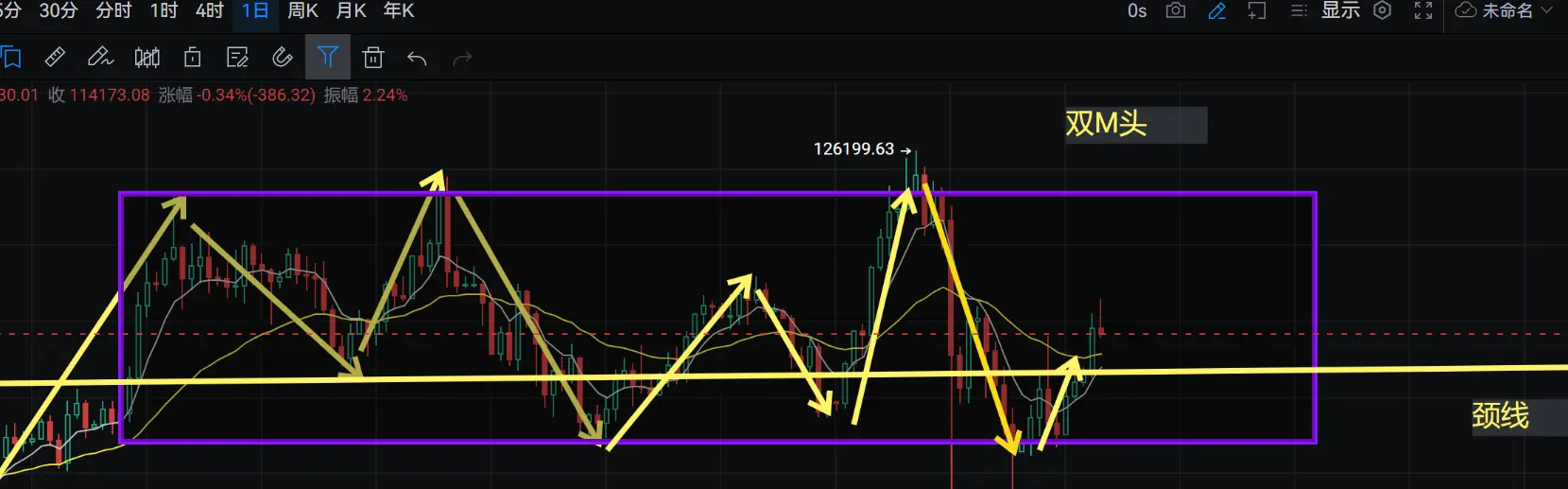Enter fullscreen with the expand icon
Screen dimensions: 1568x489
tap(1423, 10)
